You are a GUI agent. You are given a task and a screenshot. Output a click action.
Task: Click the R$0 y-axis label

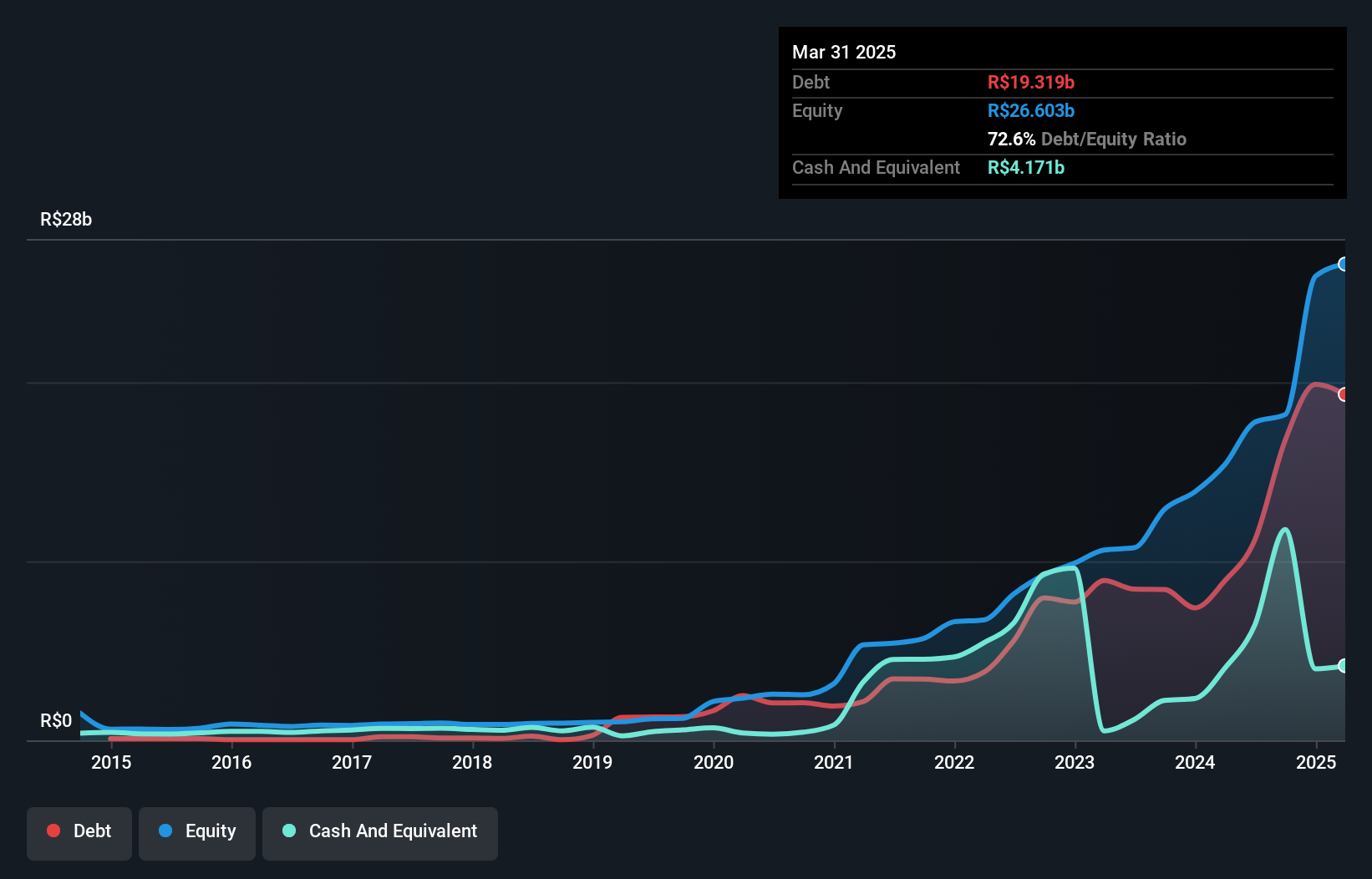coord(56,721)
